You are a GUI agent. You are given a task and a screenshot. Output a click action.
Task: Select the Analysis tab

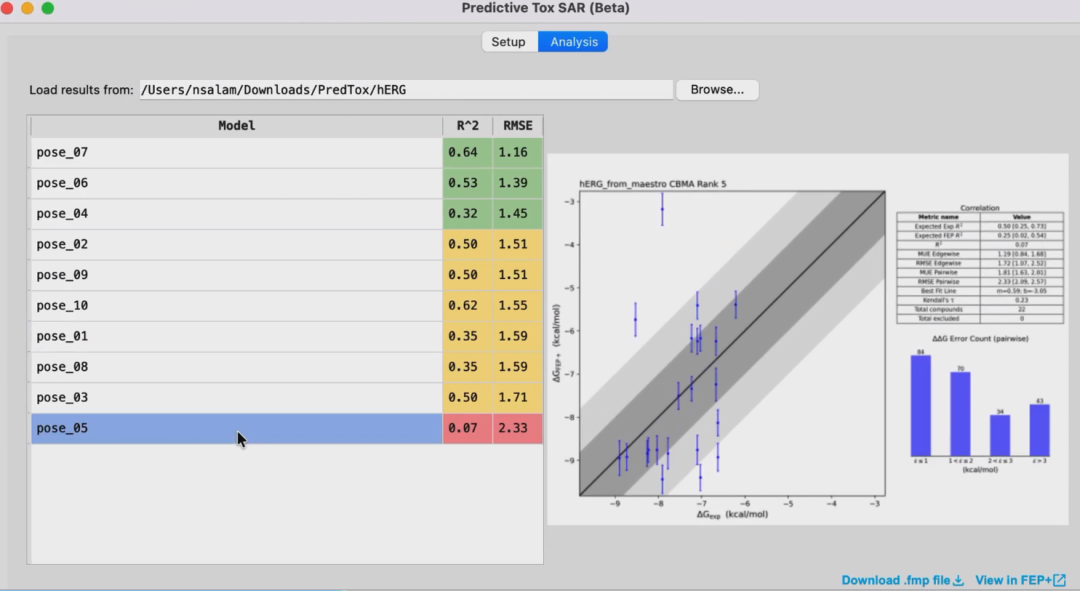coord(573,42)
